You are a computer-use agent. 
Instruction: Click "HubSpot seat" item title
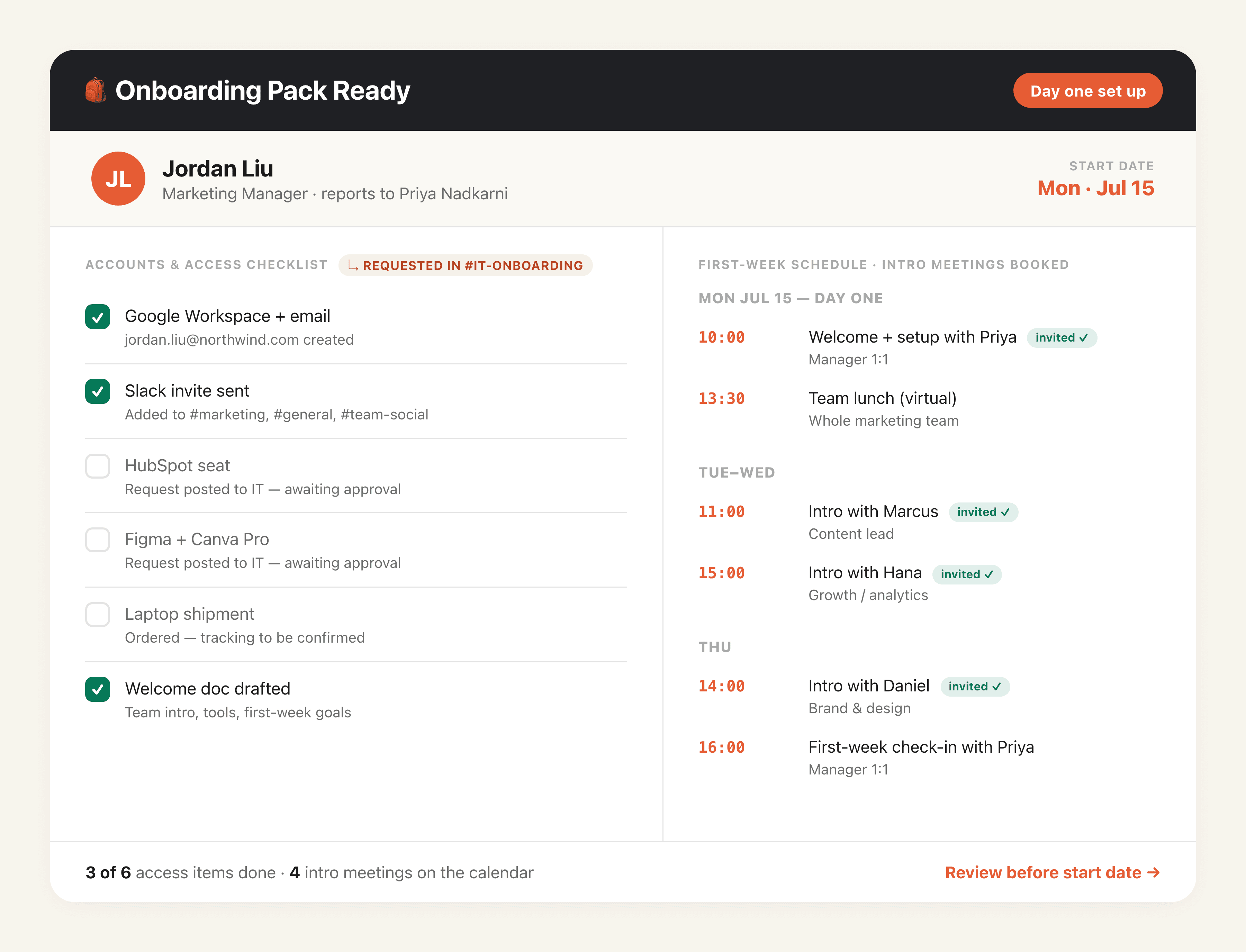(177, 465)
